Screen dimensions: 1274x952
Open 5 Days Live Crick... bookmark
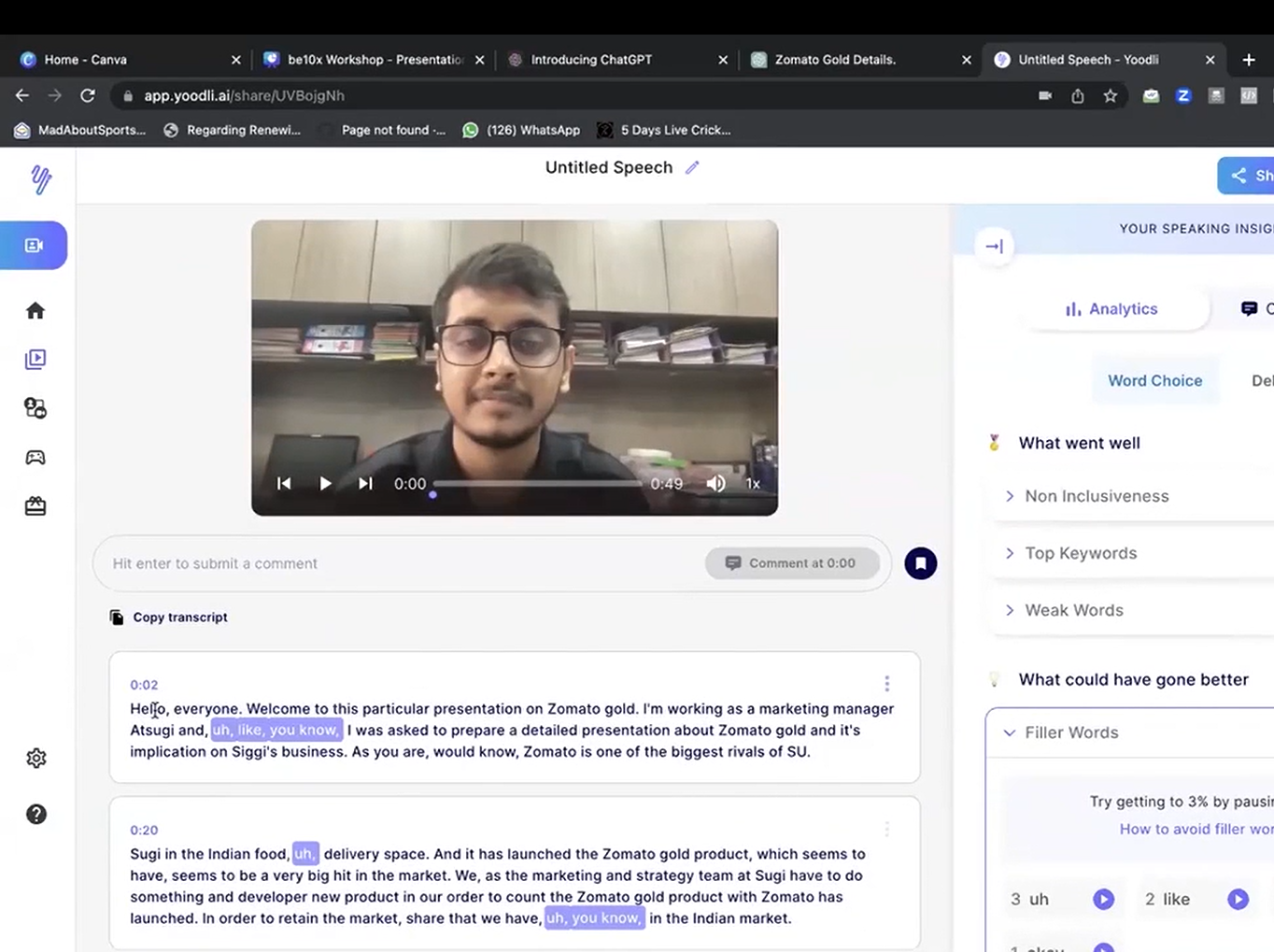point(664,130)
